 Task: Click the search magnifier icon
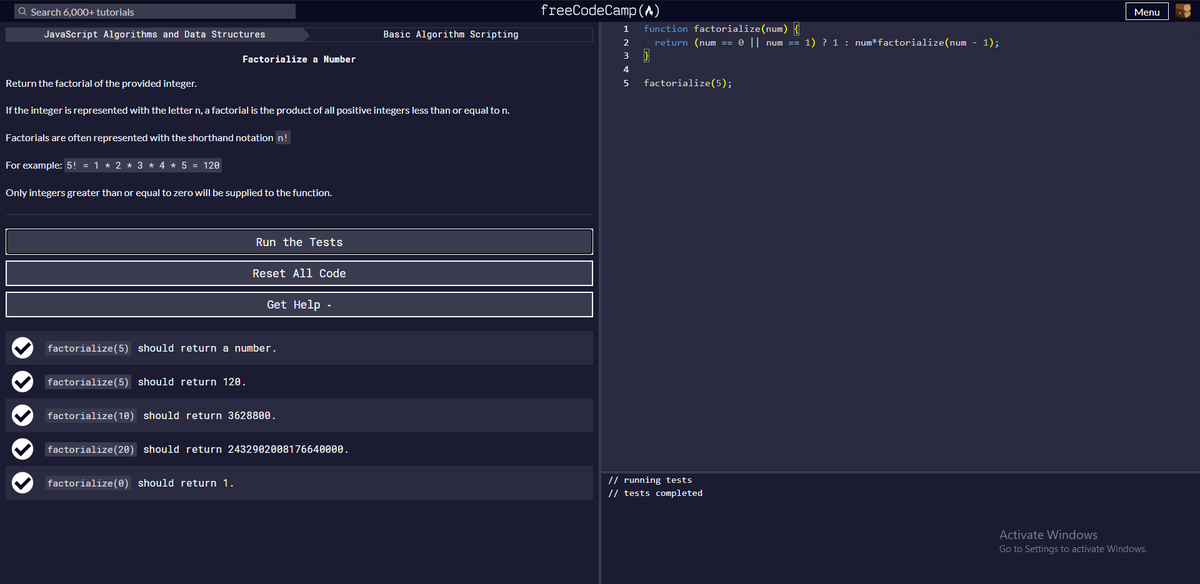tap(22, 12)
